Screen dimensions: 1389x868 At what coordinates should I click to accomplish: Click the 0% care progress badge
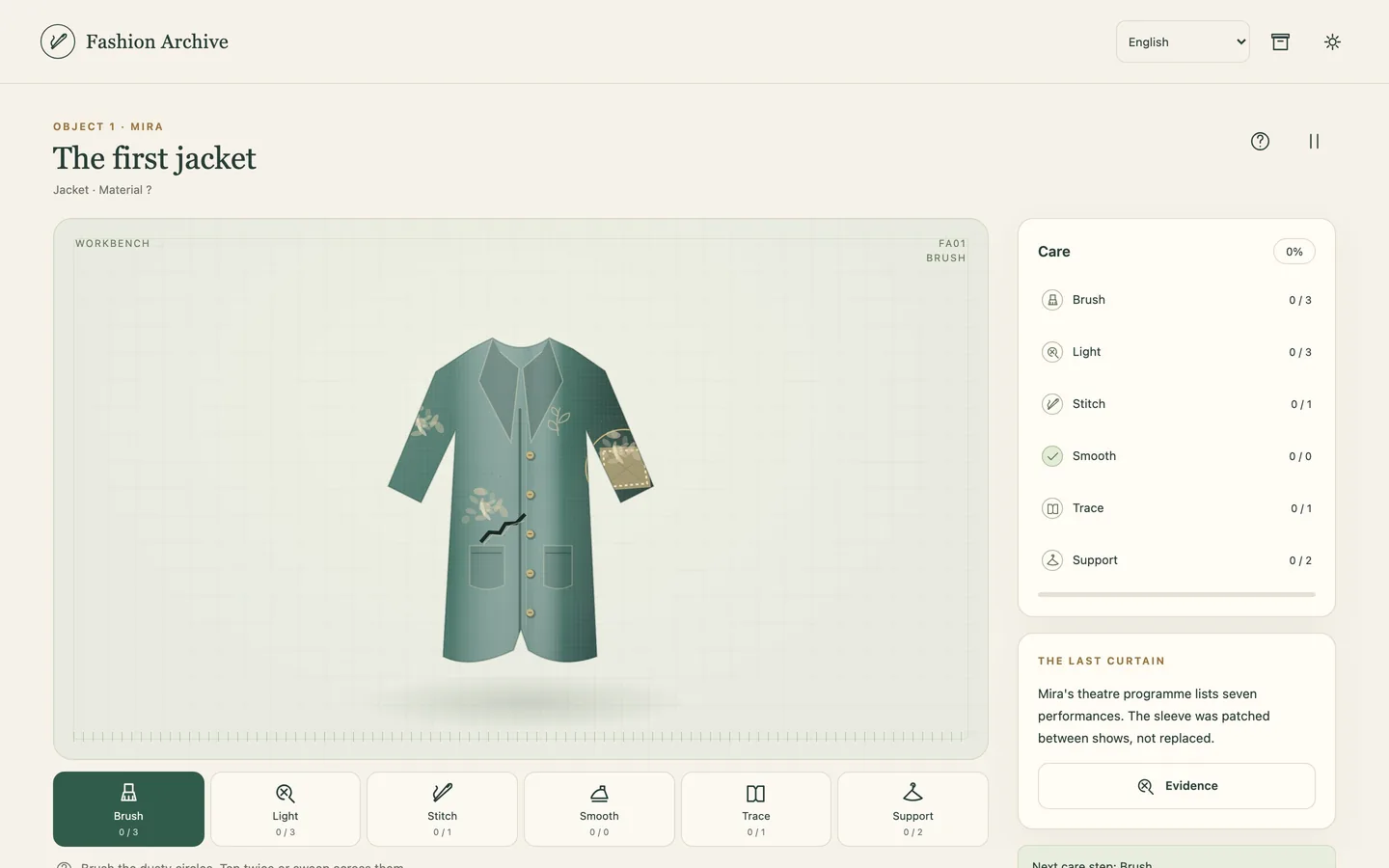1294,252
